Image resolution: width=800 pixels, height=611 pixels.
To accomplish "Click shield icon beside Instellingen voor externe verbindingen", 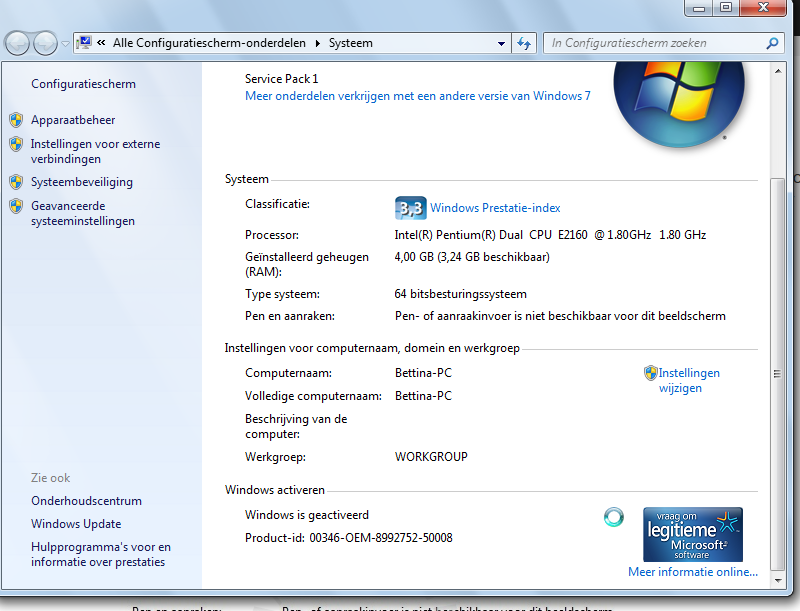I will tap(16, 144).
